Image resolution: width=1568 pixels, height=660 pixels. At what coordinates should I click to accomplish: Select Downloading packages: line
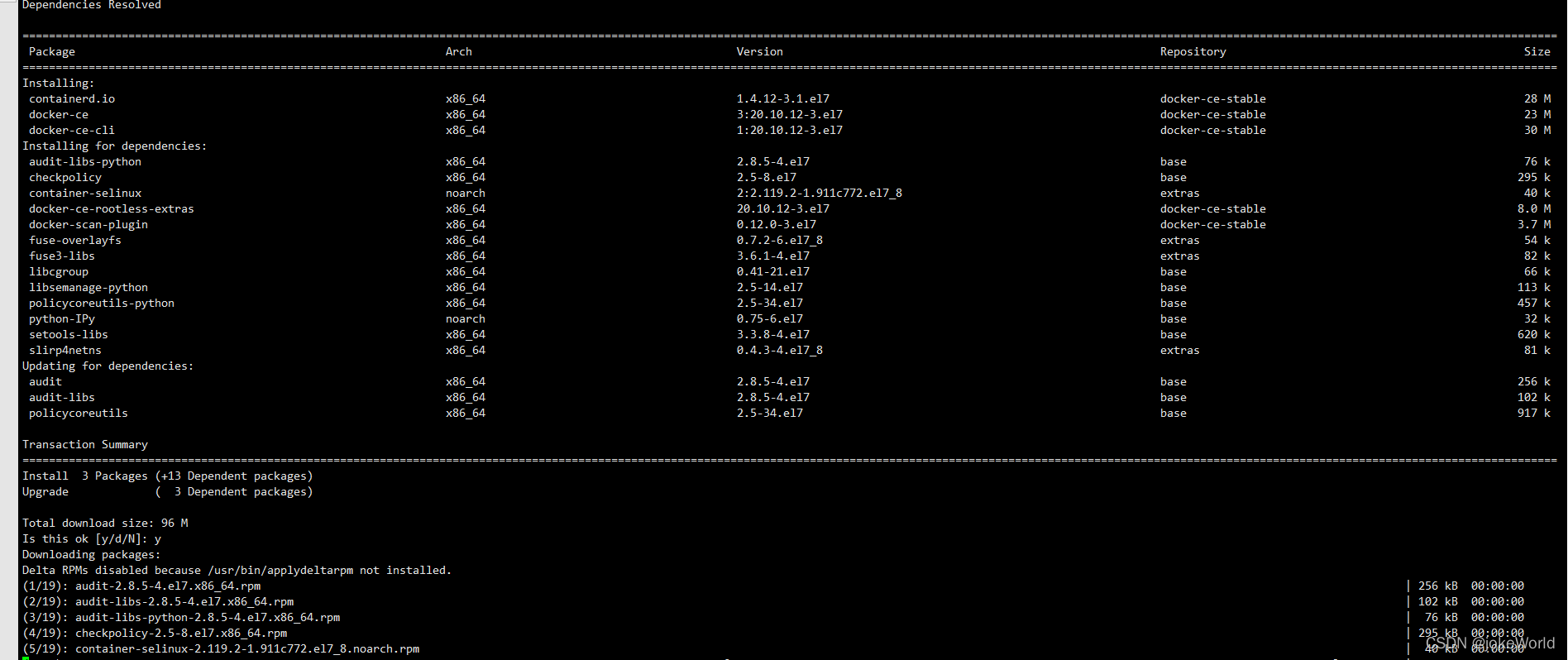(x=92, y=554)
